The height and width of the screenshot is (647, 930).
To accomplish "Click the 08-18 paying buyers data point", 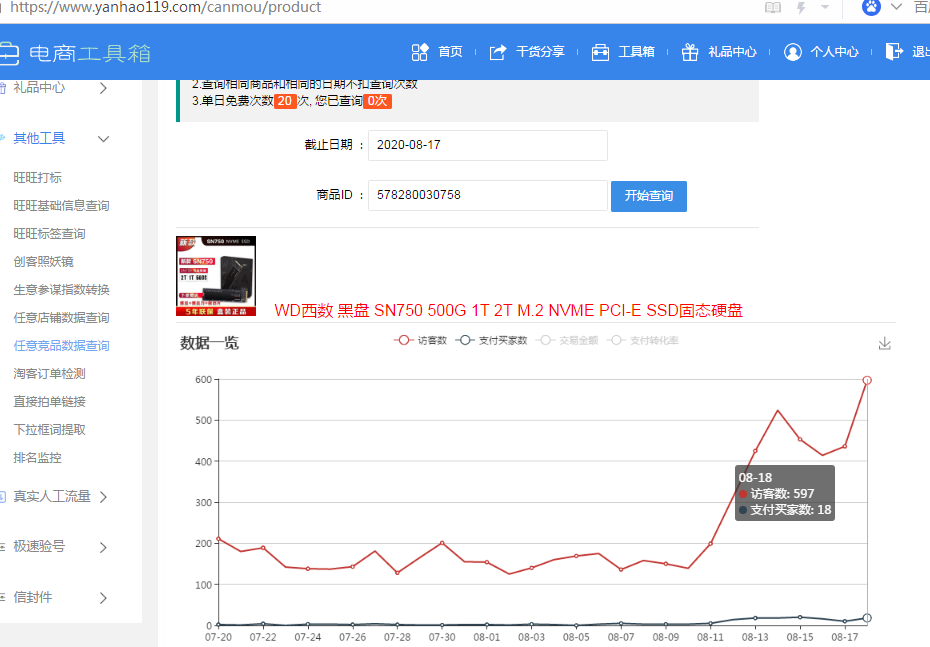I will tap(867, 618).
